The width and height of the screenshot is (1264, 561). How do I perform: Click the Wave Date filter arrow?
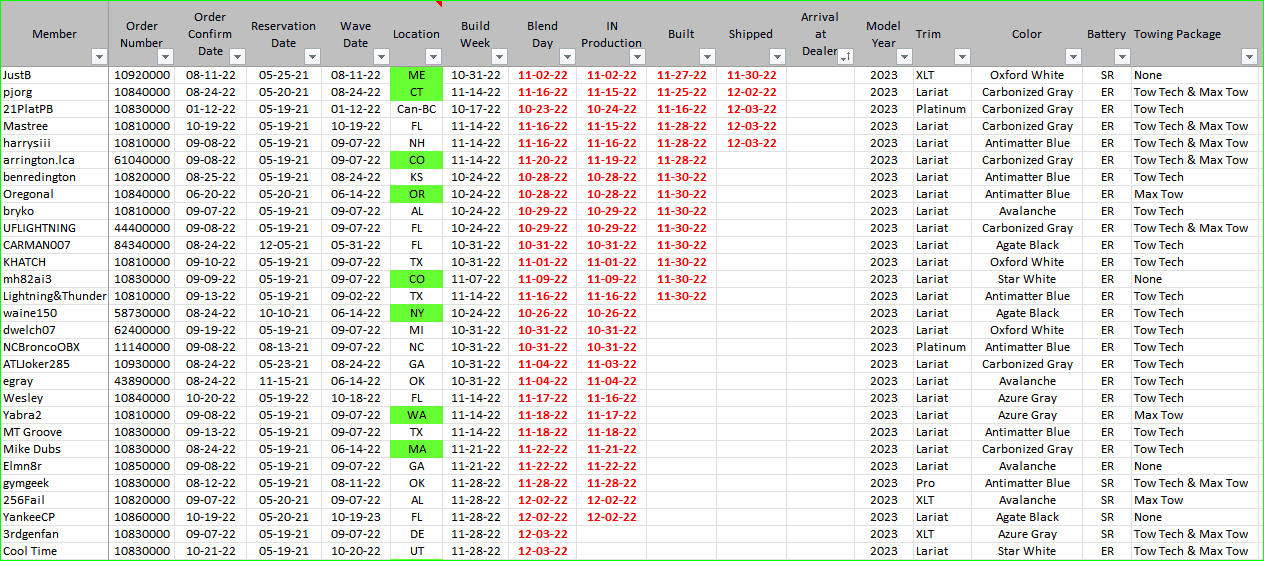pyautogui.click(x=381, y=57)
